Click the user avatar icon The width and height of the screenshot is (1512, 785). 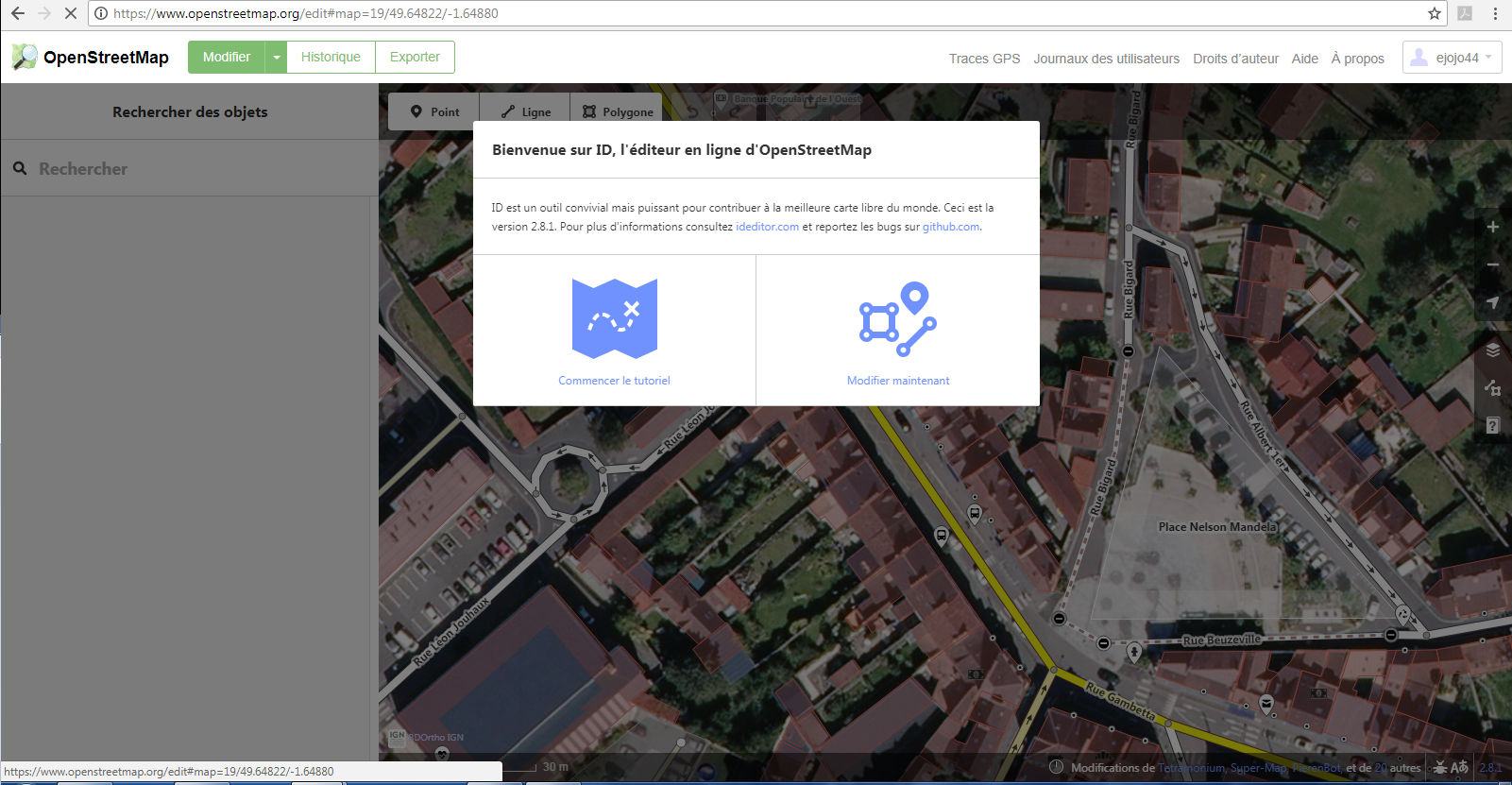[x=1419, y=58]
